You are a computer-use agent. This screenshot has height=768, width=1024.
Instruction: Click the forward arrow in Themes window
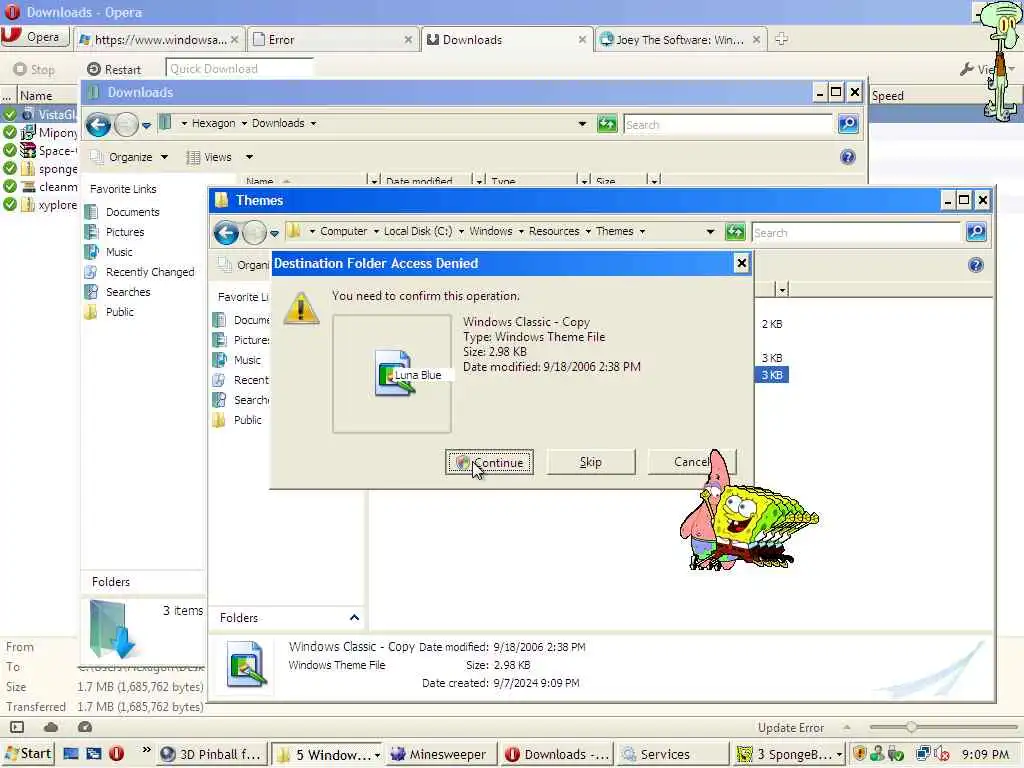click(254, 232)
